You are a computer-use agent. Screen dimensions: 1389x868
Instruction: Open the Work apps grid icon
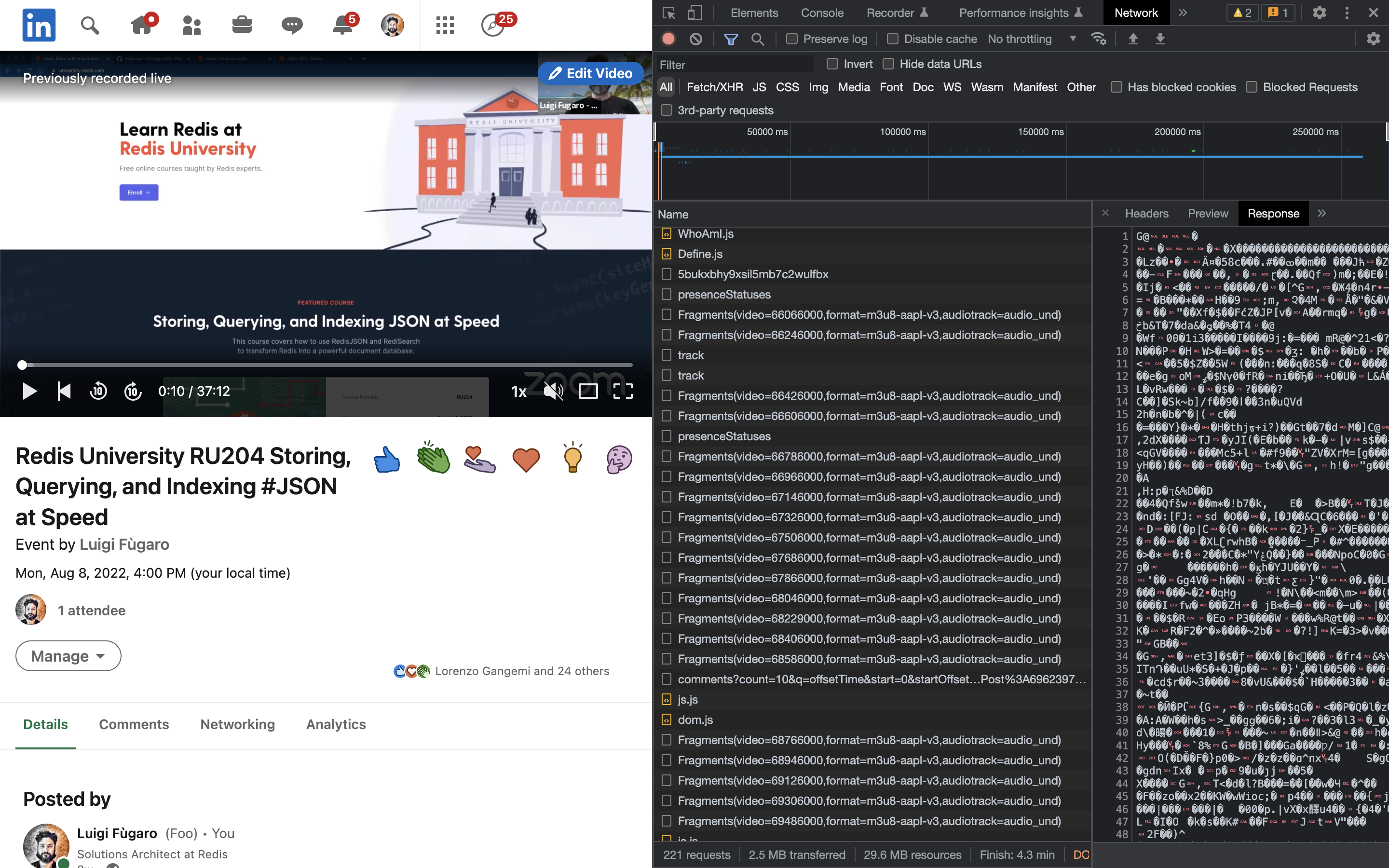445,25
